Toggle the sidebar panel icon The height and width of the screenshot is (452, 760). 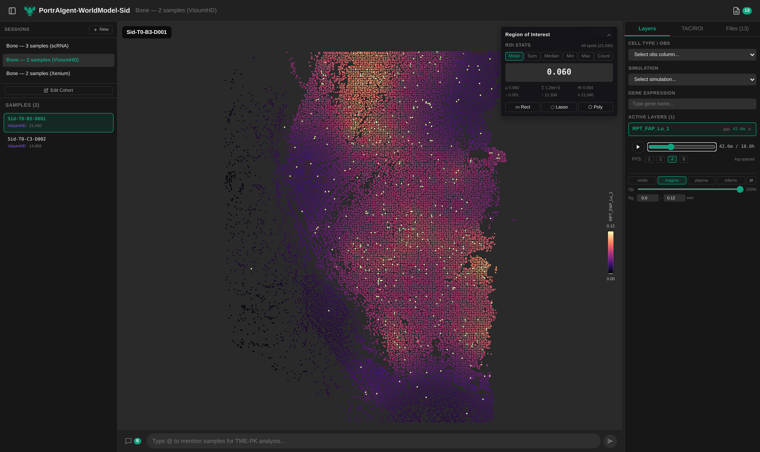click(12, 10)
